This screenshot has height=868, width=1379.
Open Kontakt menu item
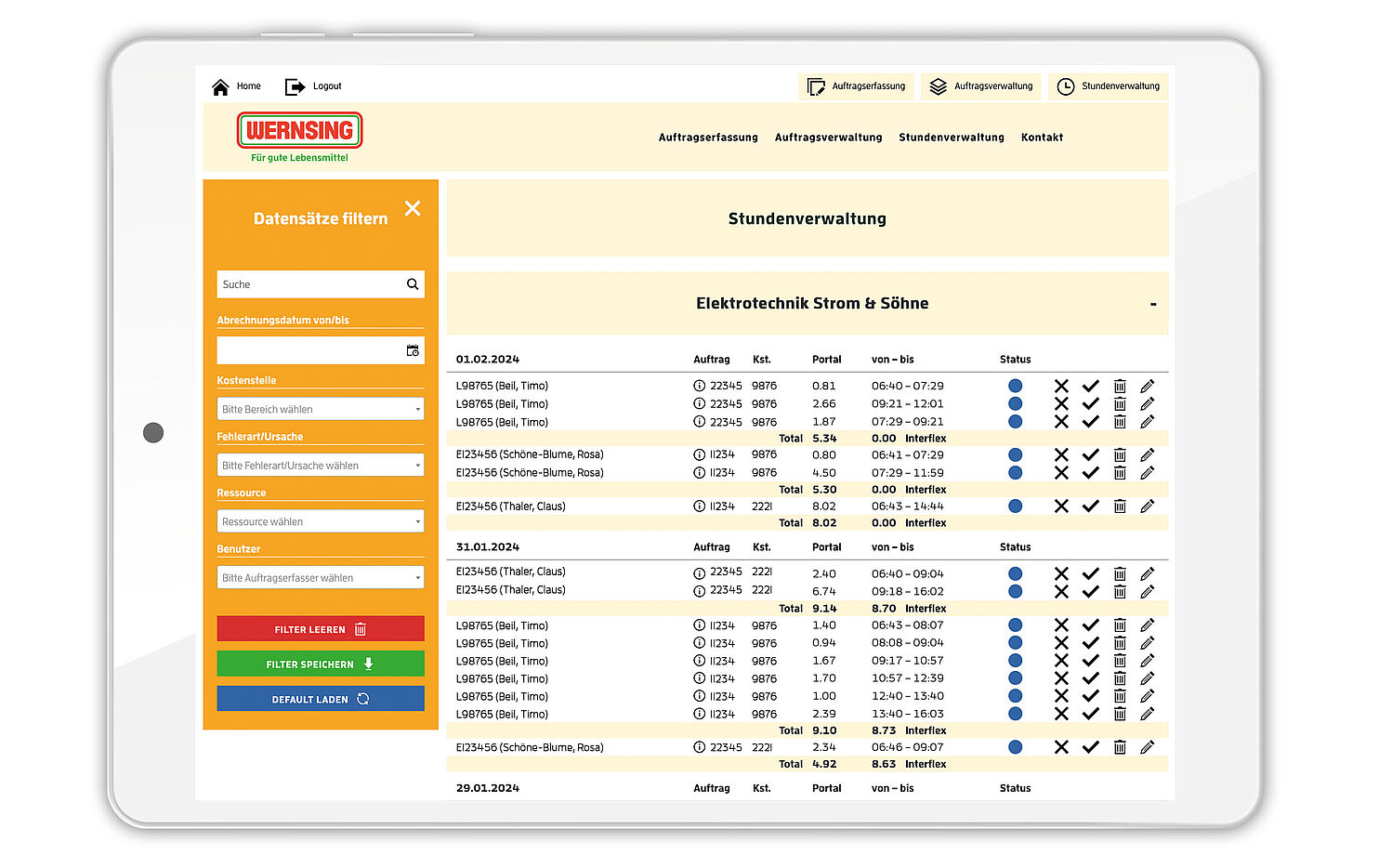1042,138
